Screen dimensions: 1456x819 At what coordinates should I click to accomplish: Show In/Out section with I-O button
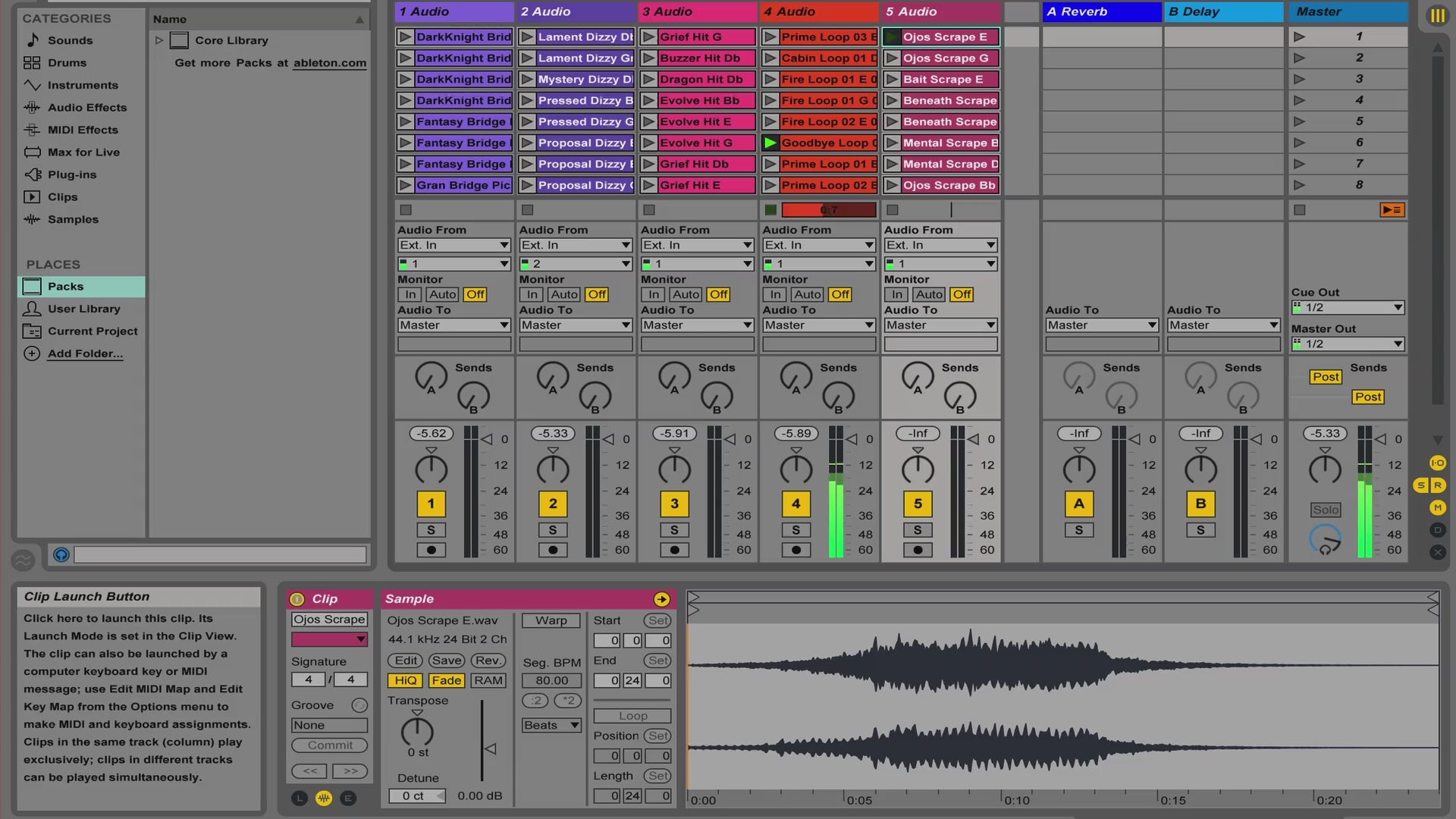[1437, 463]
